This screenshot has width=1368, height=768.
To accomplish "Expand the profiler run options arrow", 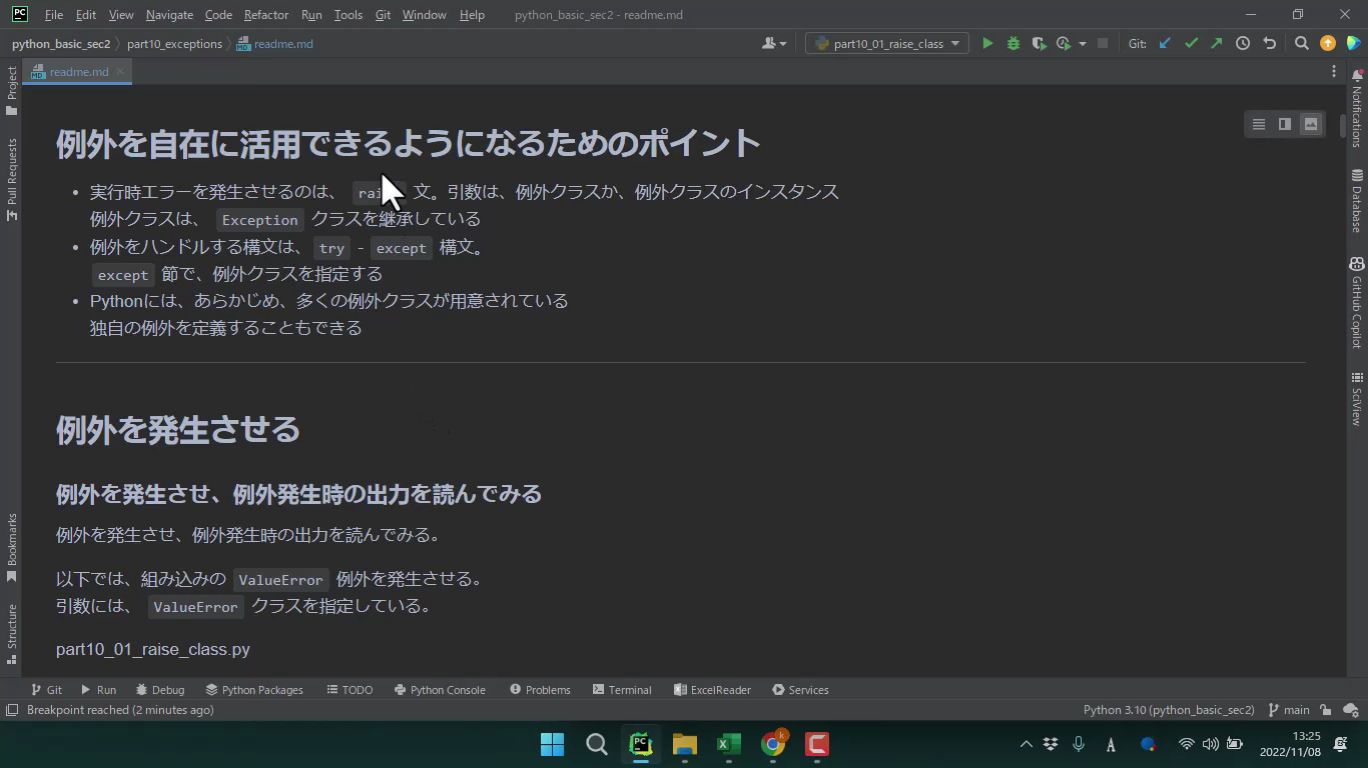I will [1082, 44].
